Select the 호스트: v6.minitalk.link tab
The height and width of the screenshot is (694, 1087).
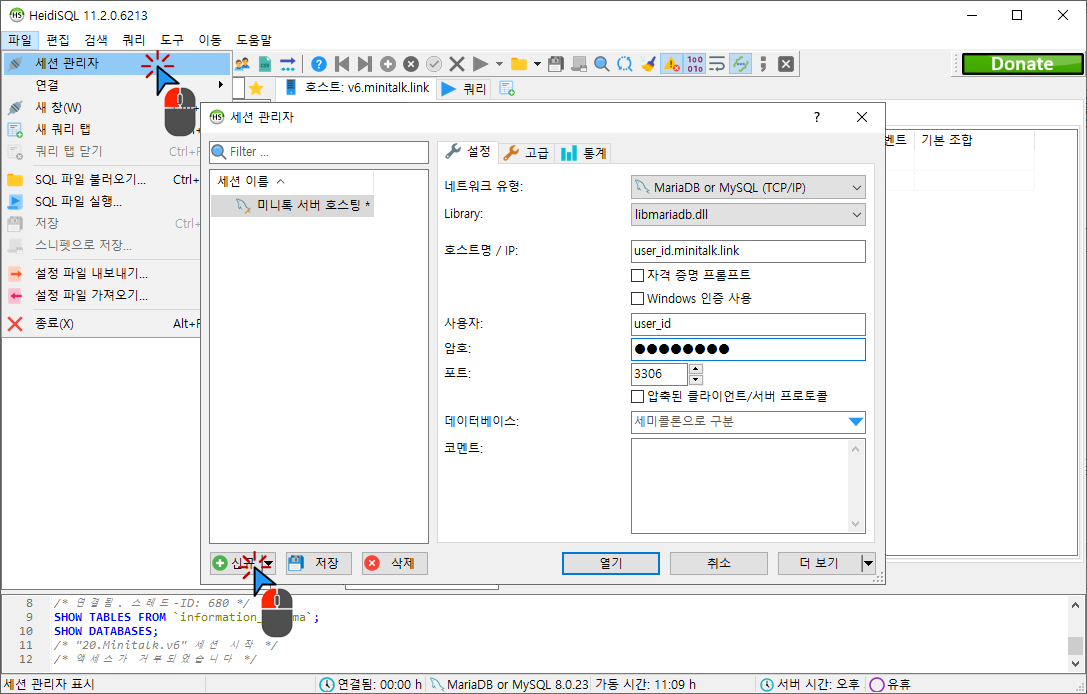coord(356,89)
